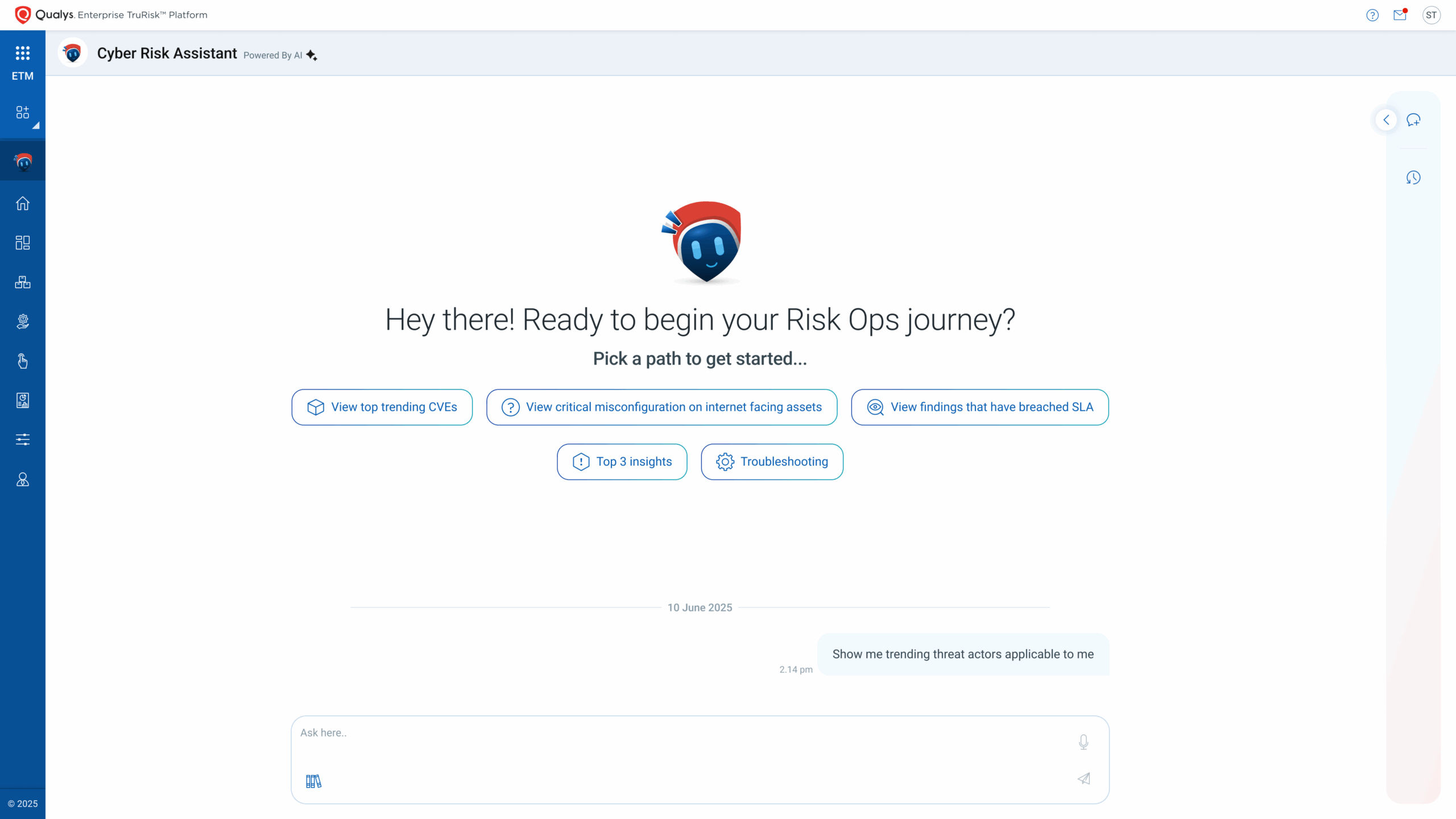This screenshot has height=819, width=1456.
Task: Open the sliders configuration sidebar icon
Action: 23,440
